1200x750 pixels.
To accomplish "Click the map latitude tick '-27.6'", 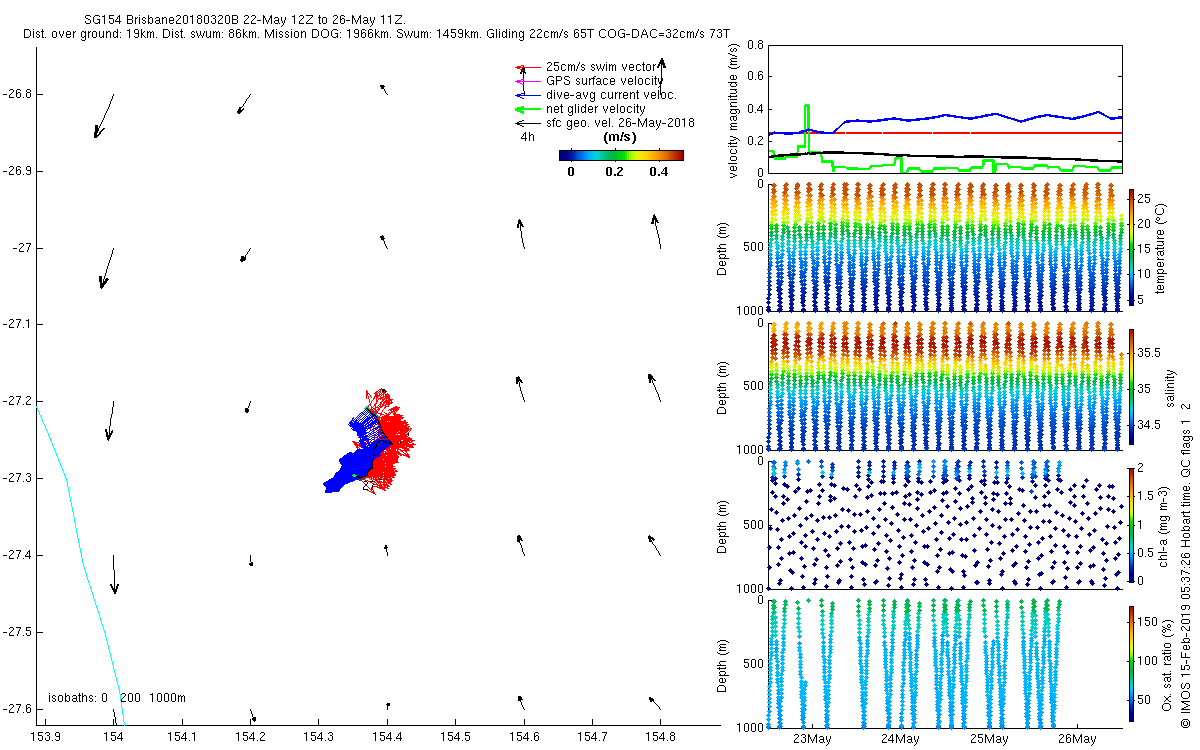I will [x=17, y=708].
